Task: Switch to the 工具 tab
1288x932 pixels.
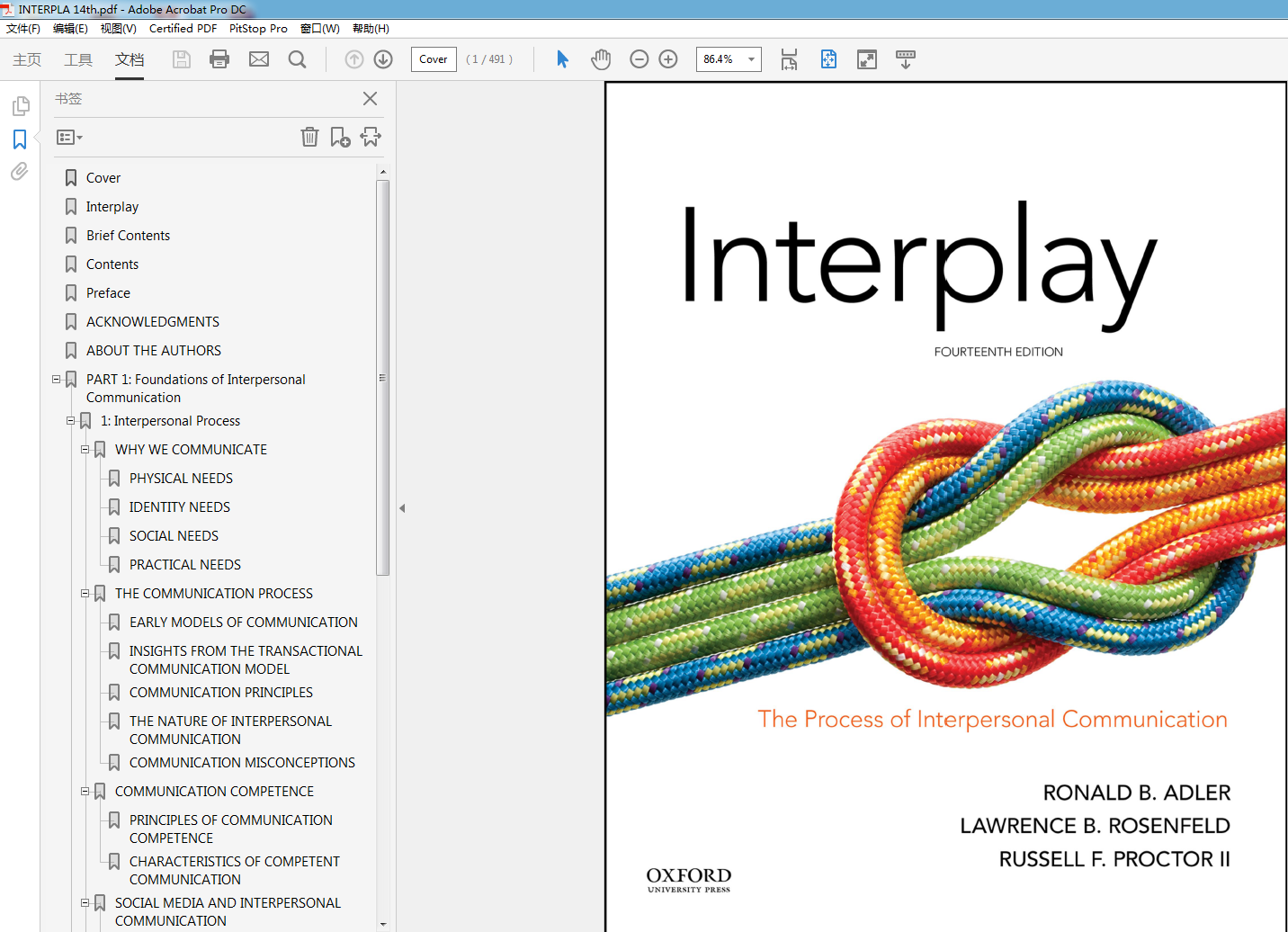Action: click(78, 59)
